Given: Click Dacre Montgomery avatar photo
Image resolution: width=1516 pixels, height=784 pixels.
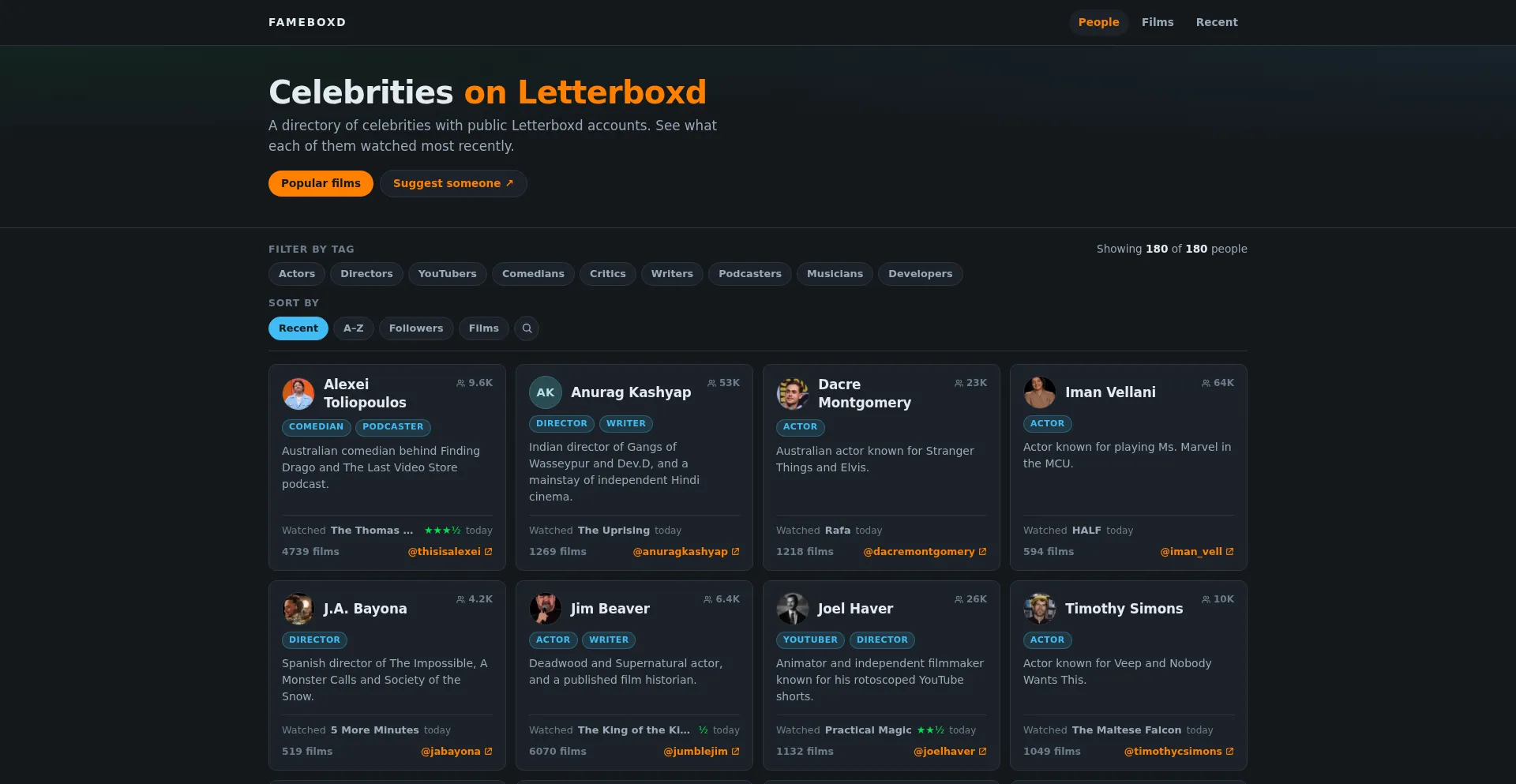Looking at the screenshot, I should pyautogui.click(x=793, y=393).
